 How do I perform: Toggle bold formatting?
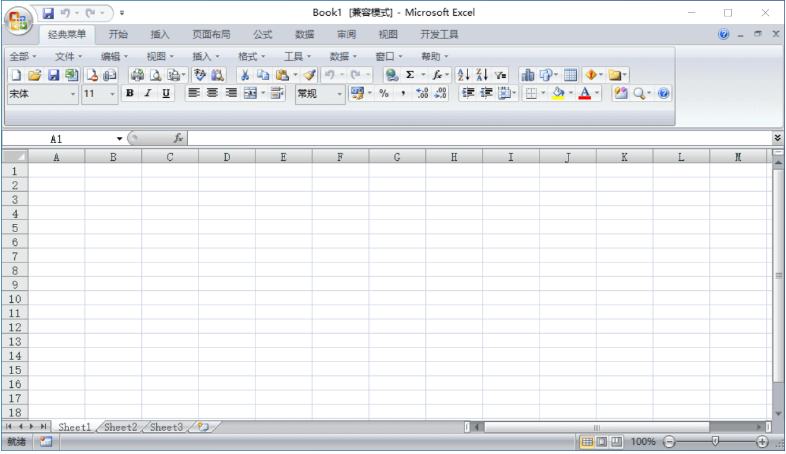(x=130, y=93)
